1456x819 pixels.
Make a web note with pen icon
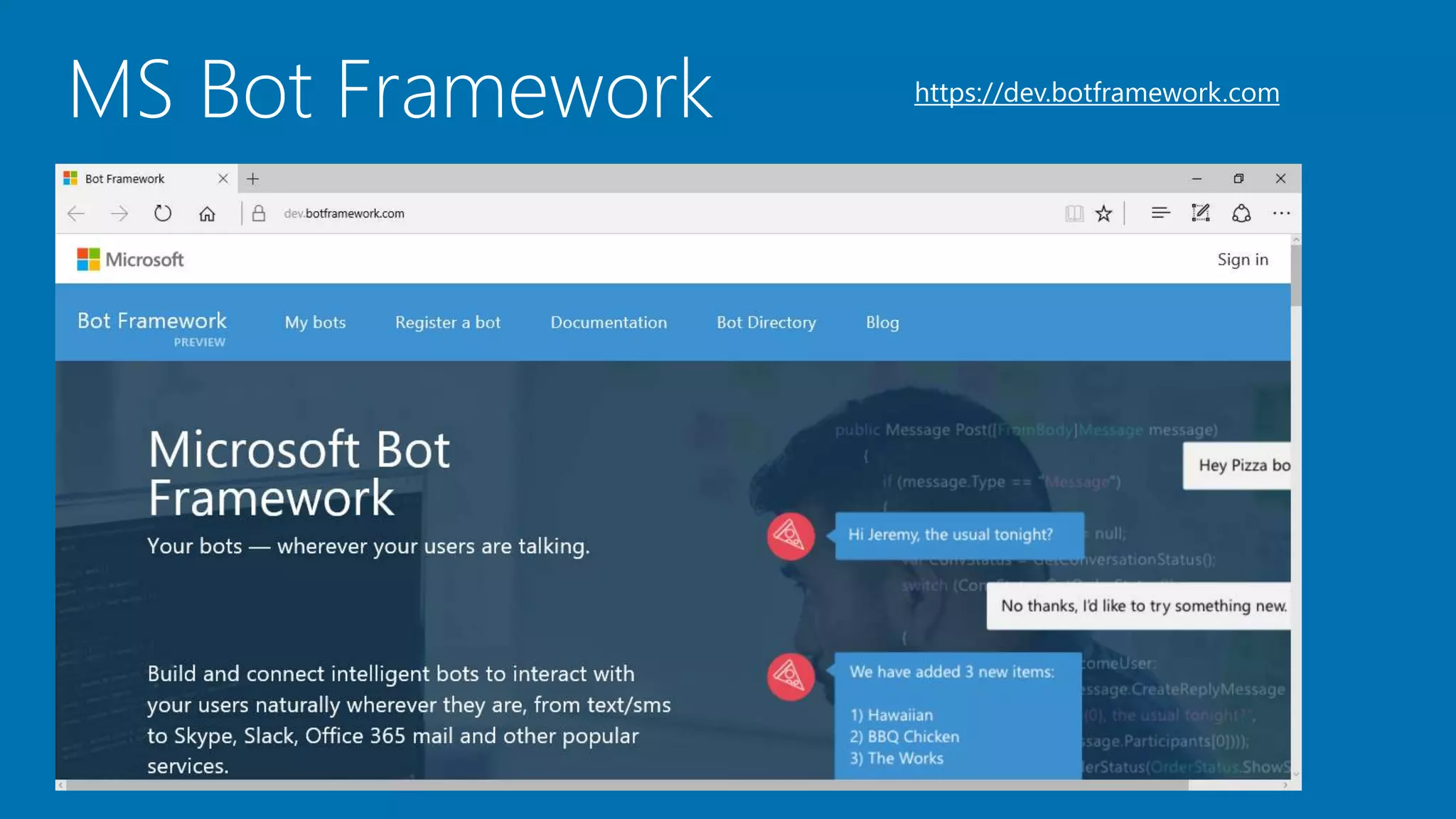pos(1201,213)
